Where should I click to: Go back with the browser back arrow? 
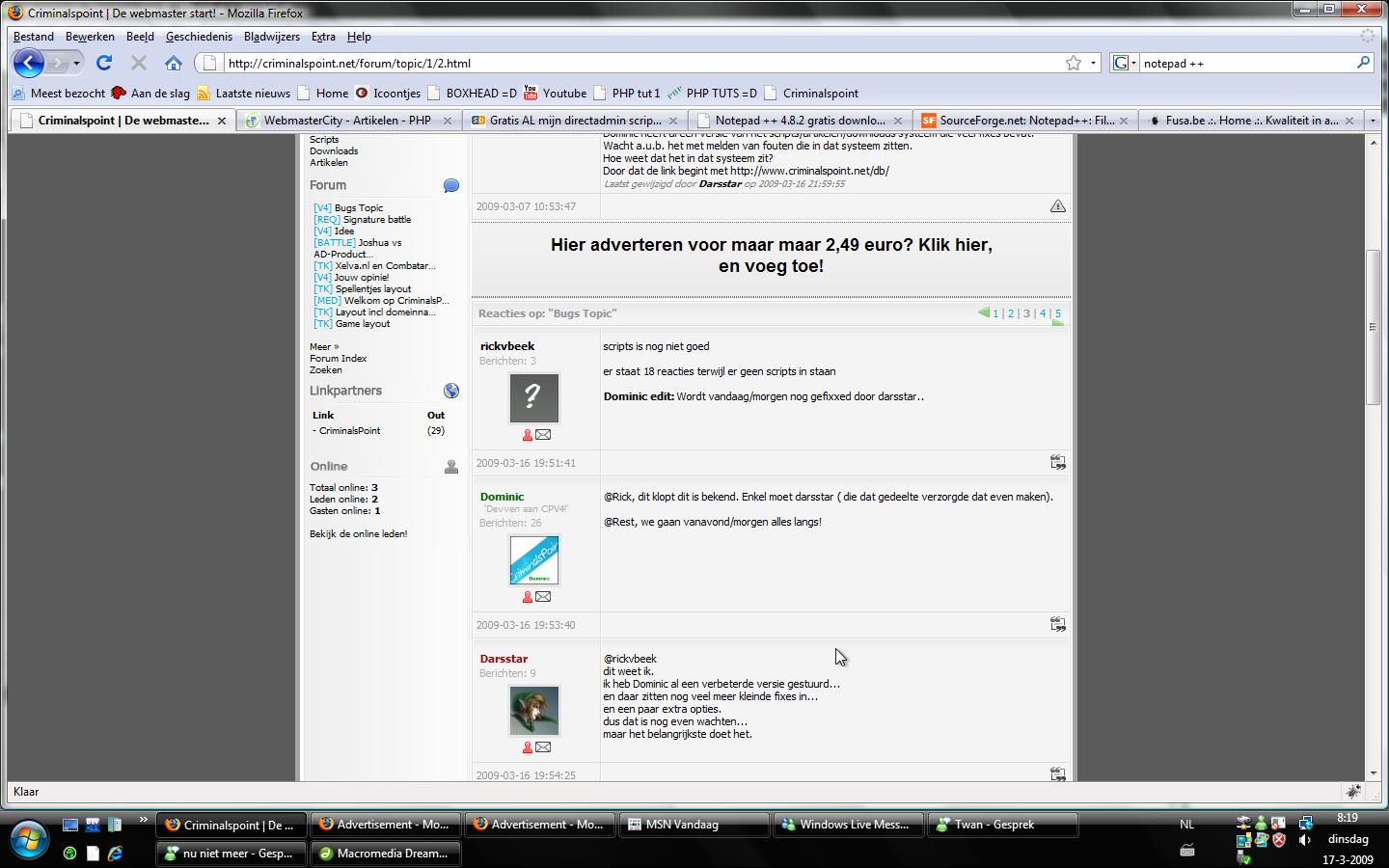pos(29,64)
